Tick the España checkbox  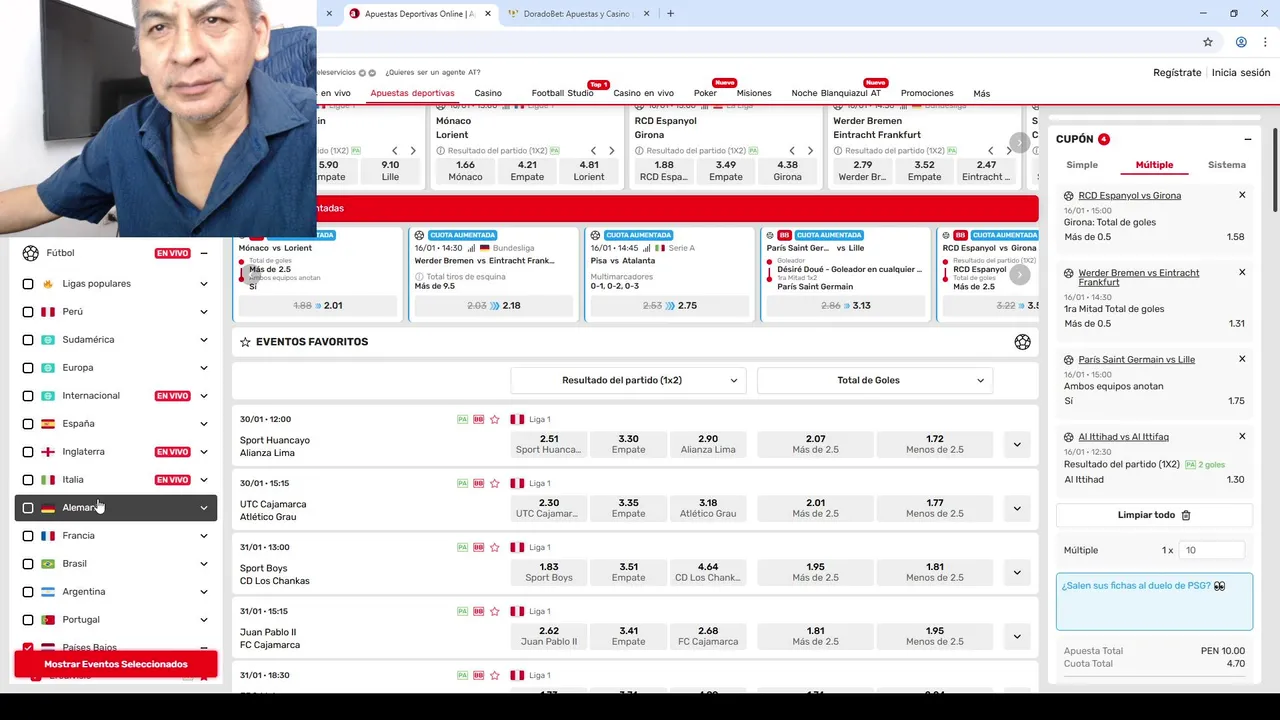tap(28, 424)
